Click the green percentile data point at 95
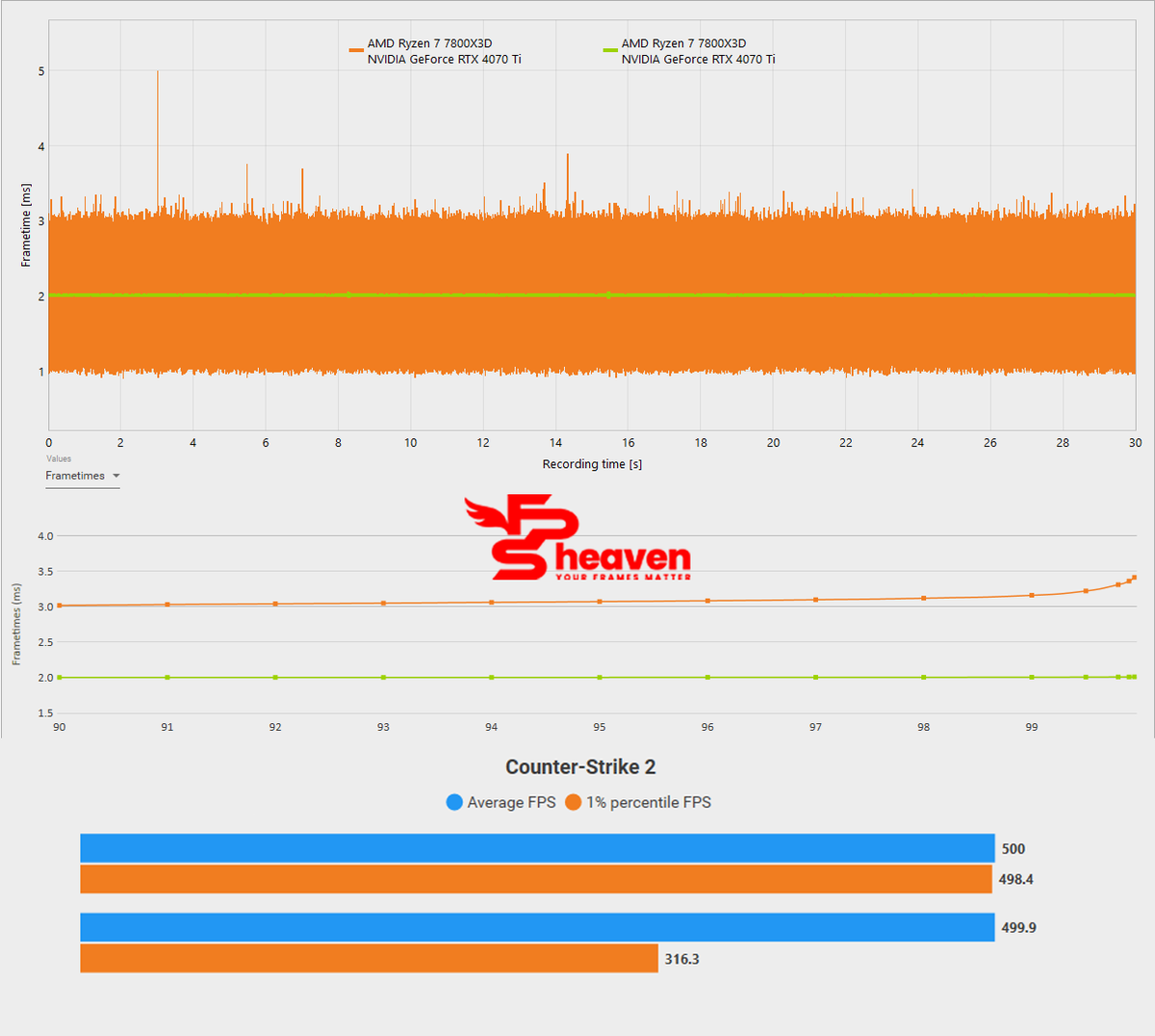 coord(600,677)
